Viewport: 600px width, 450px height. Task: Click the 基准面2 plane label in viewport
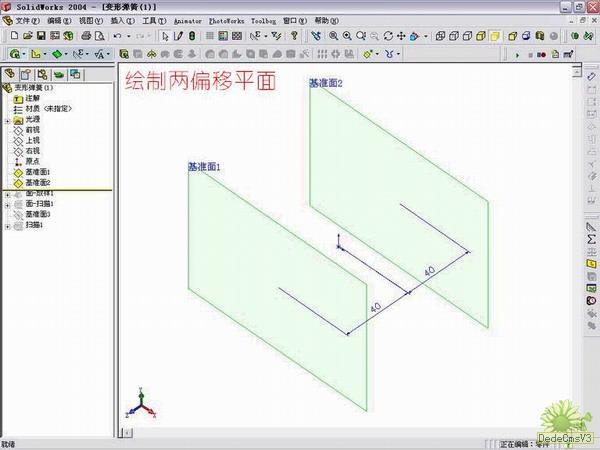[326, 84]
